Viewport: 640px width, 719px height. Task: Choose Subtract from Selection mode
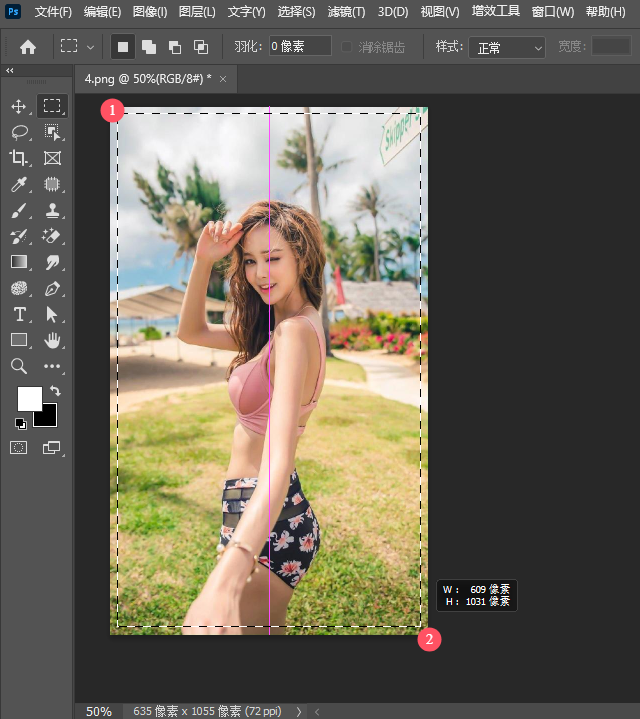[175, 47]
